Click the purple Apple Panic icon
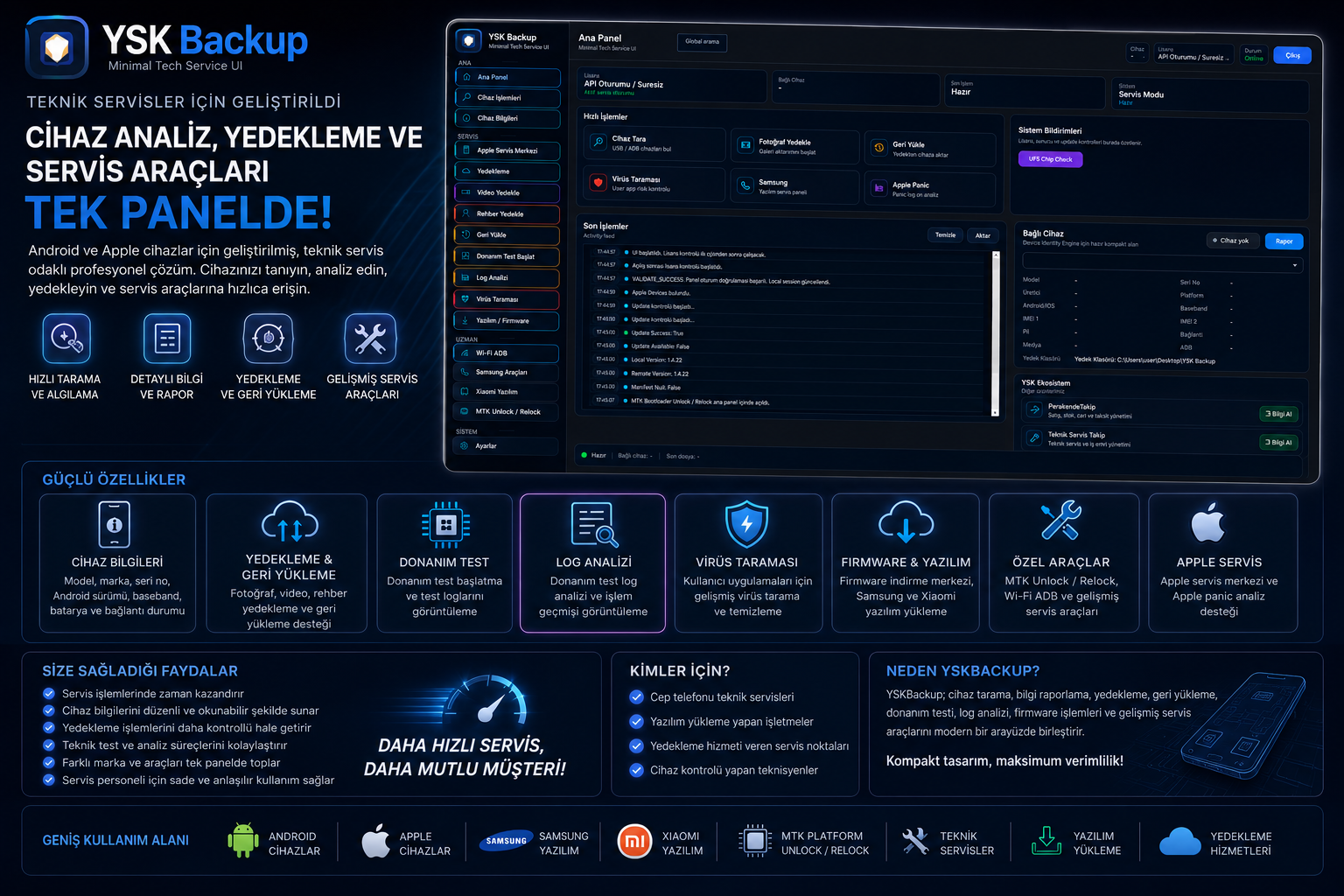1344x896 pixels. pos(879,188)
